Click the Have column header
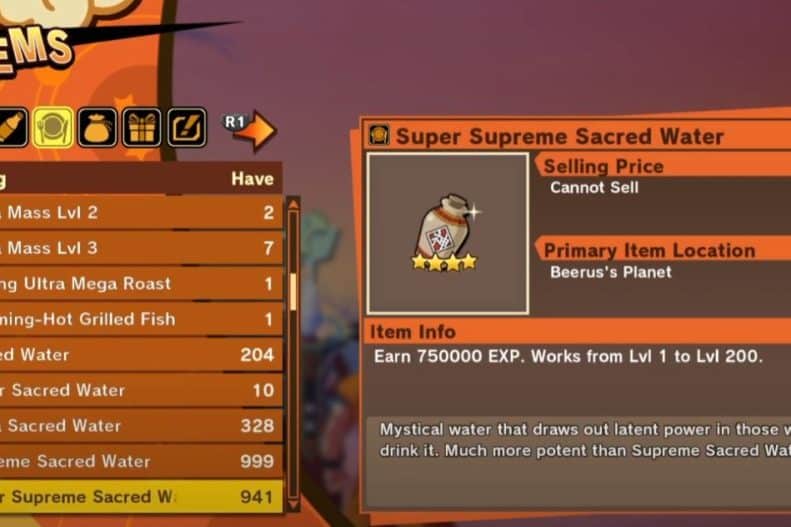The height and width of the screenshot is (527, 791). tap(252, 179)
